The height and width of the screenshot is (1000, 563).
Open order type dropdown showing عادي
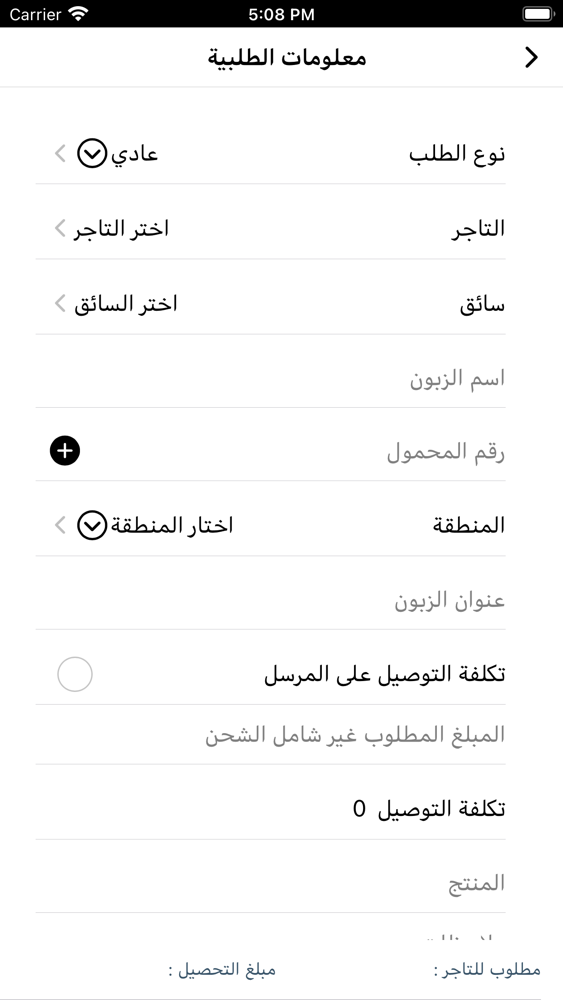(135, 154)
